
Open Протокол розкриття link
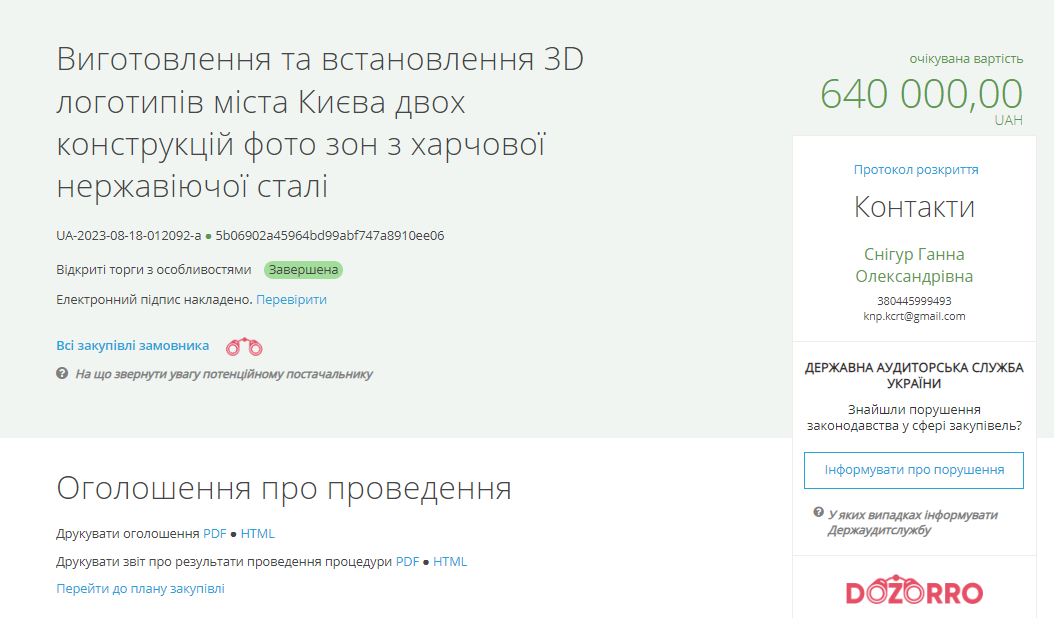(x=915, y=170)
